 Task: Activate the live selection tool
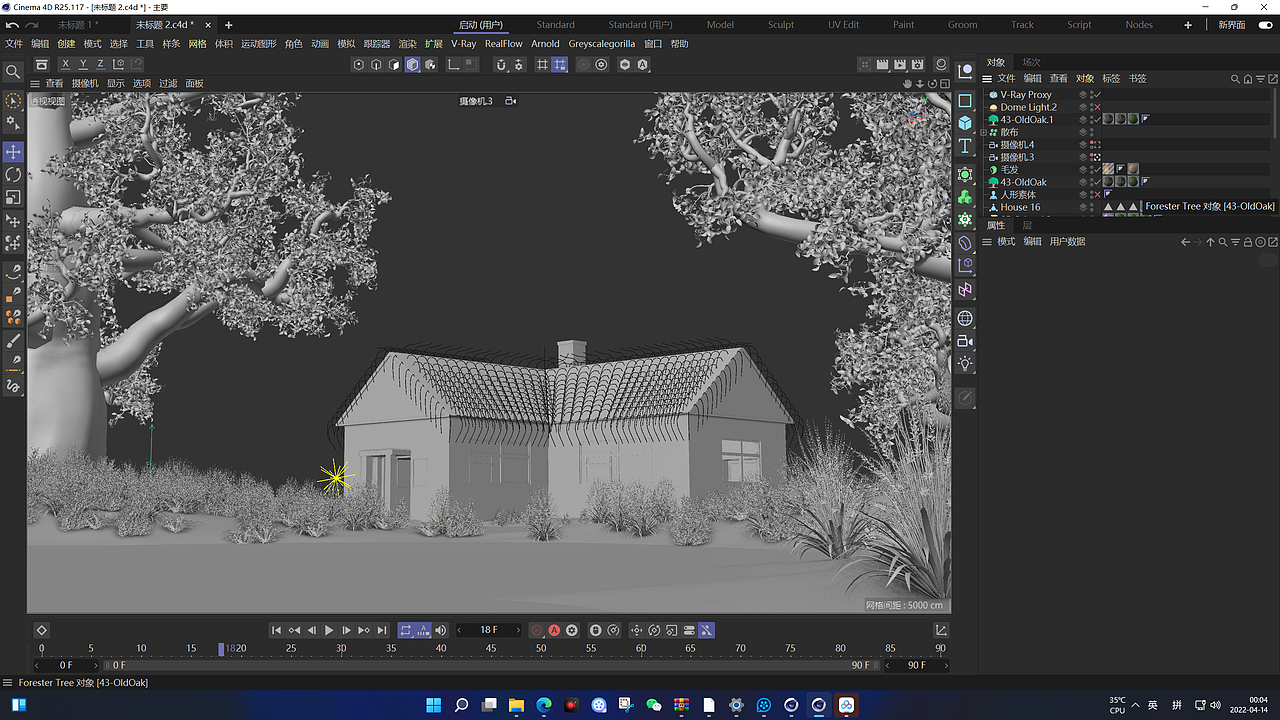pyautogui.click(x=13, y=101)
